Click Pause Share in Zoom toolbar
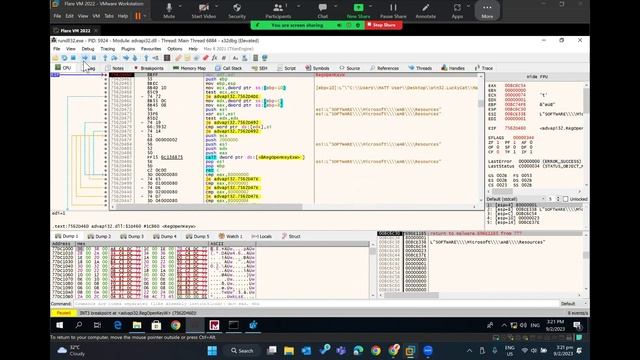Screen dimensions: 640x360 tap(393, 11)
